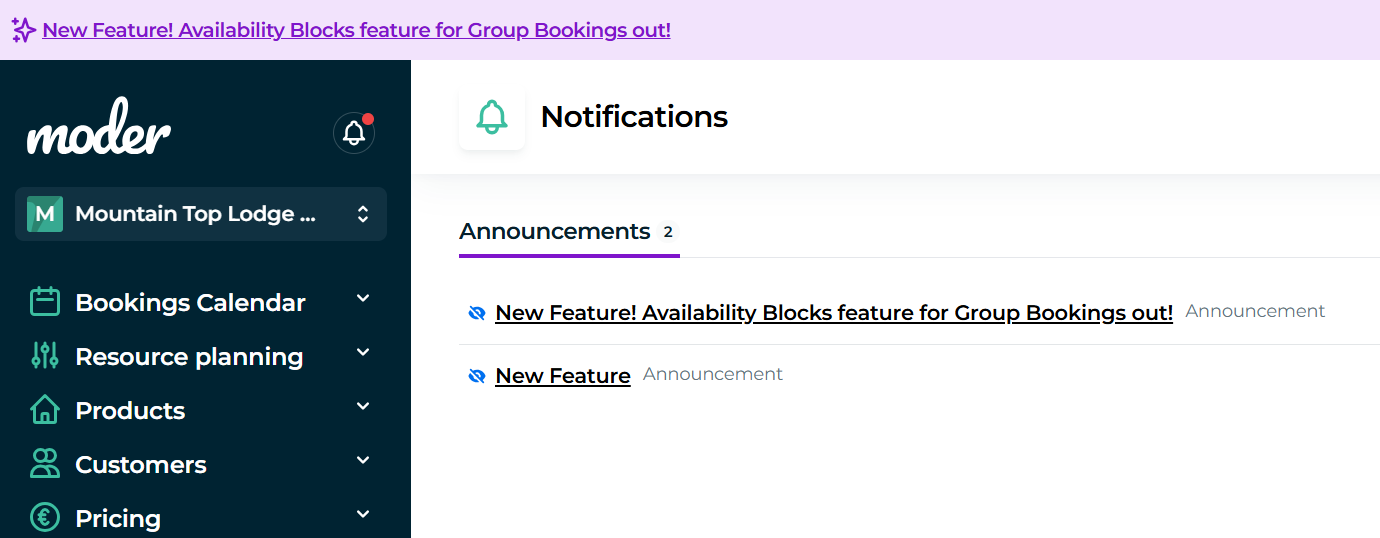Viewport: 1380px width, 538px height.
Task: Click the Pricing euro icon
Action: click(x=45, y=518)
